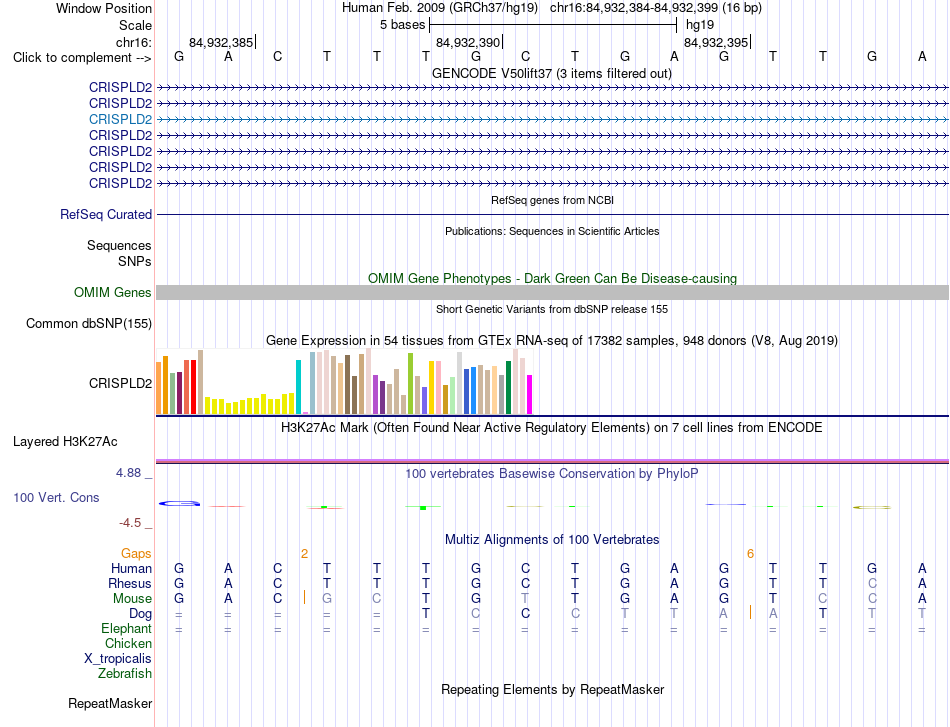Click the 'Click to complement -->' label
This screenshot has width=950, height=727.
point(82,58)
